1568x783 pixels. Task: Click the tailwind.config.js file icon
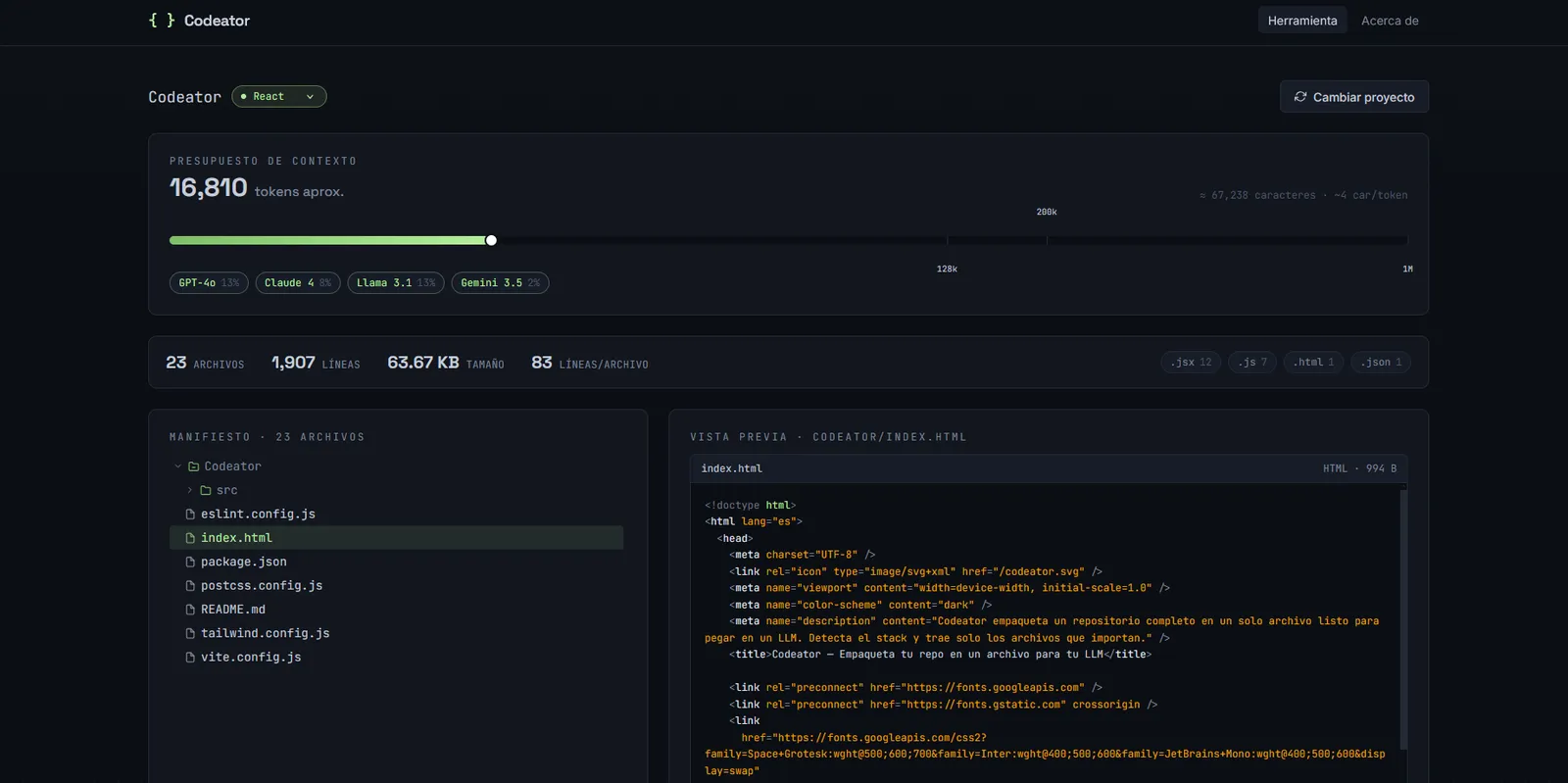point(190,633)
